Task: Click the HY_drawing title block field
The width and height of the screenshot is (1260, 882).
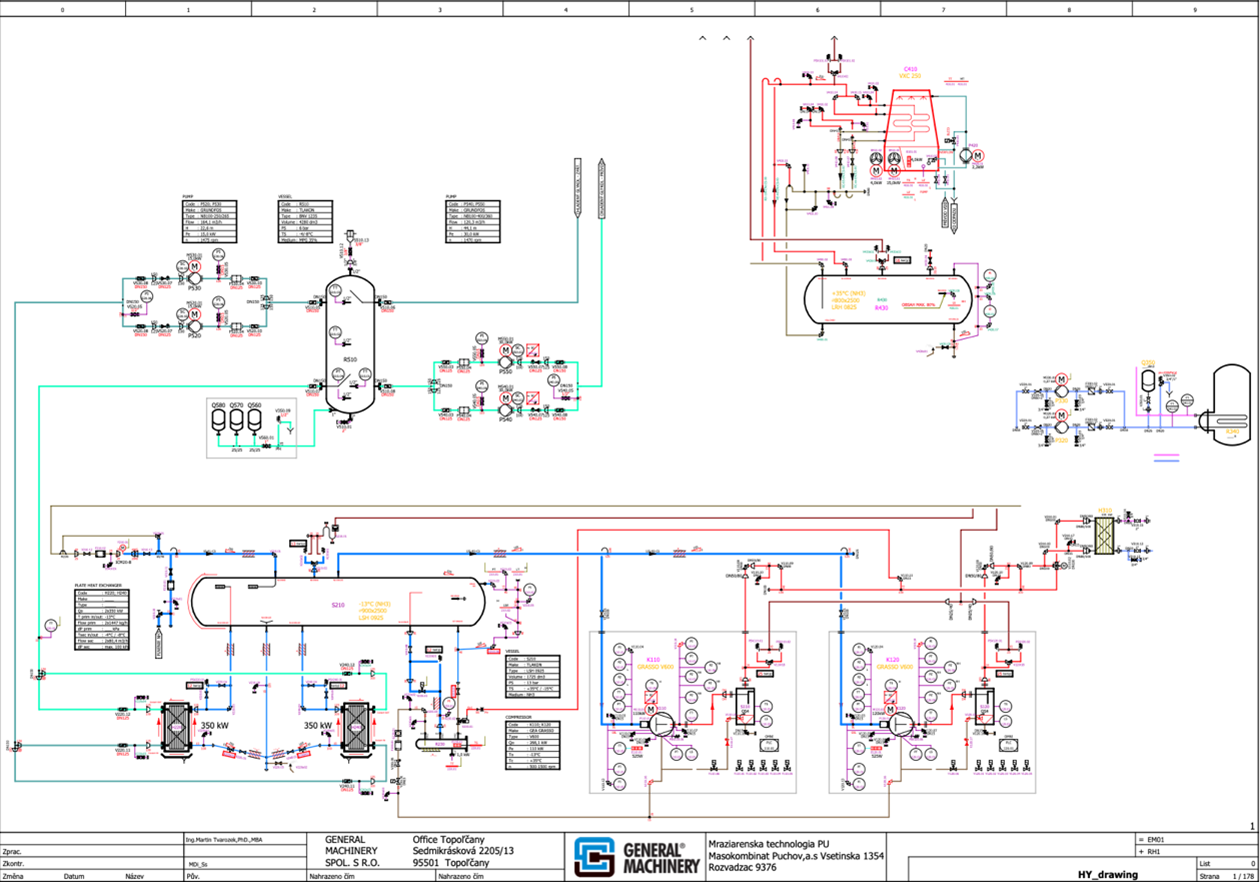Action: click(1107, 875)
